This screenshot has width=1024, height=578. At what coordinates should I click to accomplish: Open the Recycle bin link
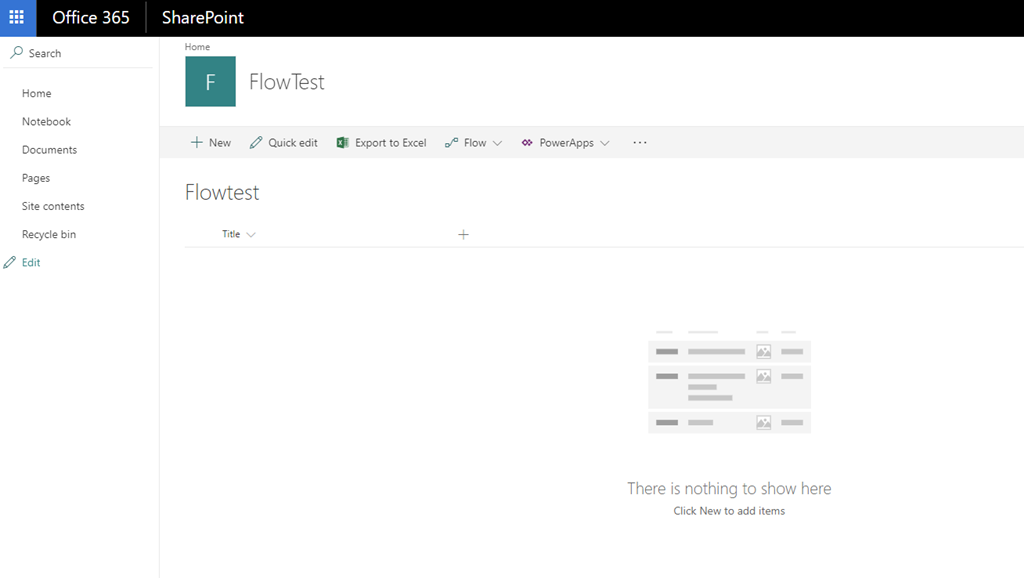[x=49, y=235]
